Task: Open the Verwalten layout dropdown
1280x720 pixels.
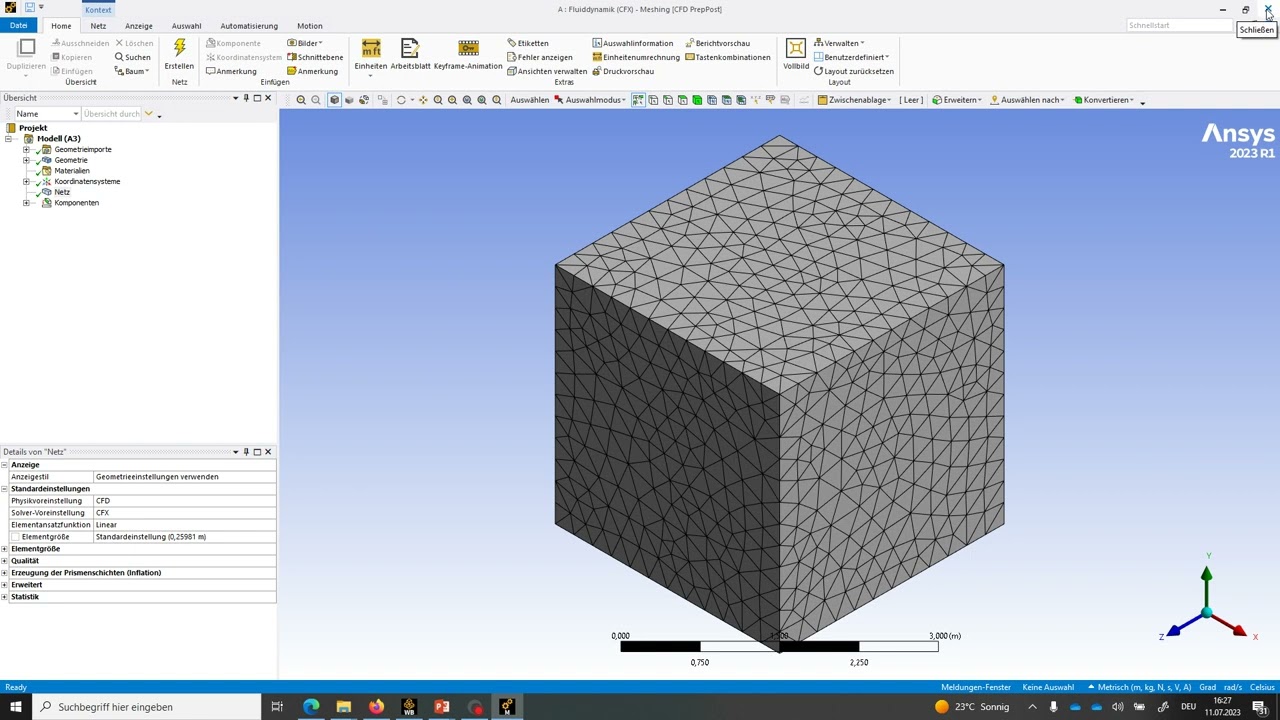Action: pyautogui.click(x=840, y=43)
